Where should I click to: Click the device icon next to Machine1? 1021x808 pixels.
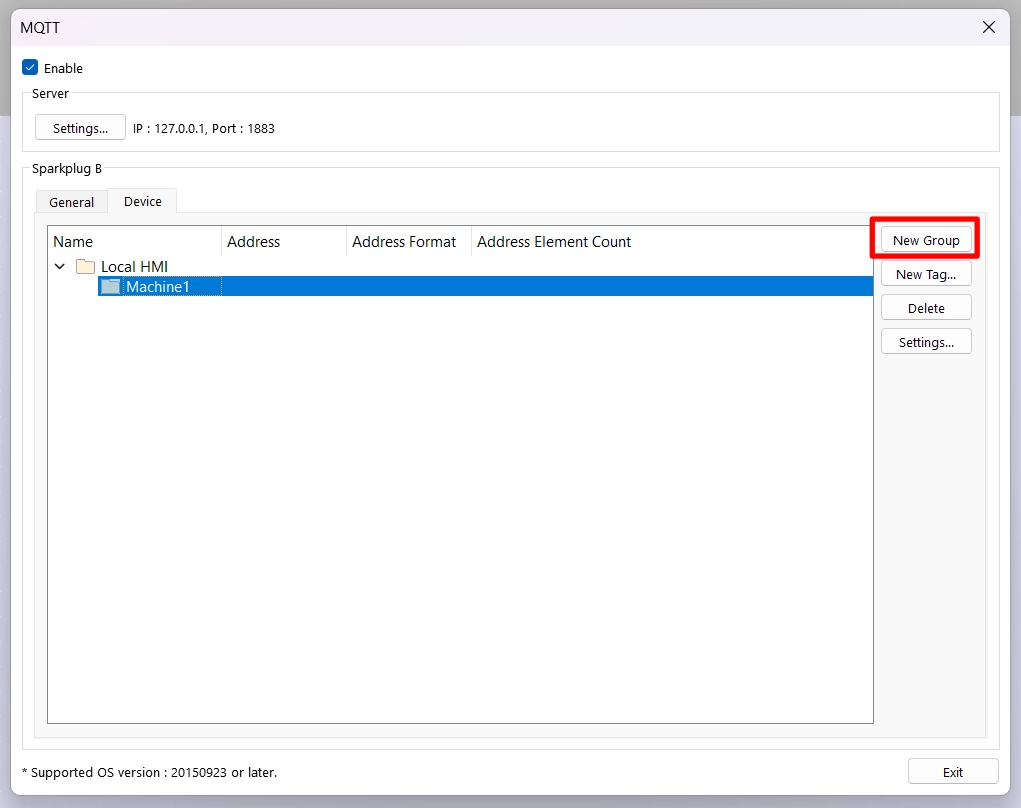pyautogui.click(x=110, y=286)
